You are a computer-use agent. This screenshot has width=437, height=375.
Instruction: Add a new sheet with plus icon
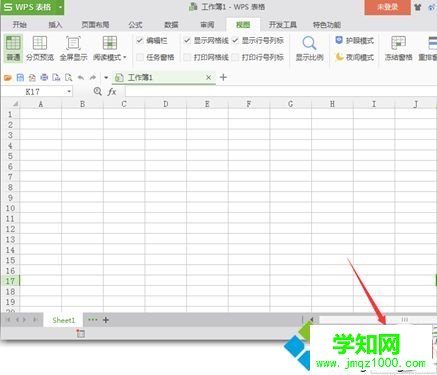pyautogui.click(x=106, y=320)
